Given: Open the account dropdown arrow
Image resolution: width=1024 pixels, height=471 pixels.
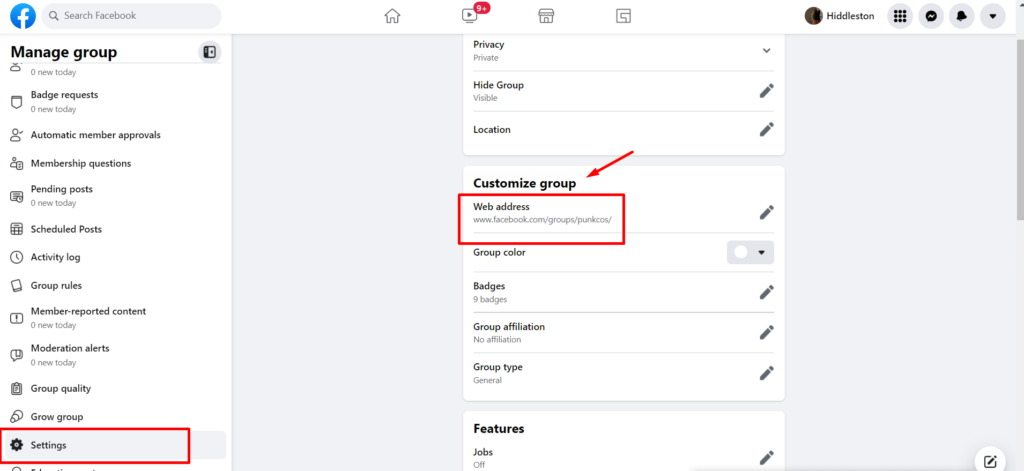Looking at the screenshot, I should 993,16.
